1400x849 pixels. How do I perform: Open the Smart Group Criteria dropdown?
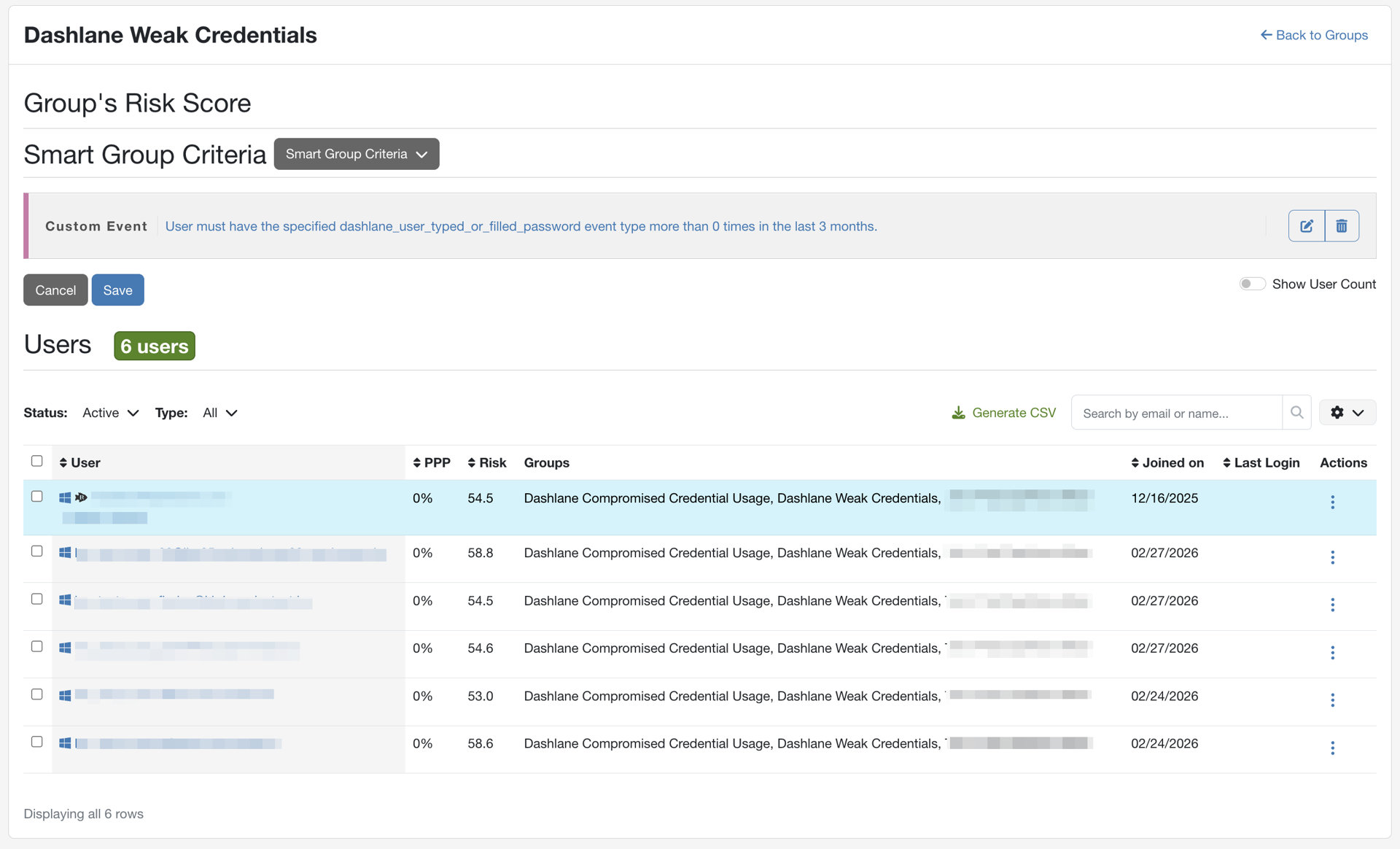(357, 154)
